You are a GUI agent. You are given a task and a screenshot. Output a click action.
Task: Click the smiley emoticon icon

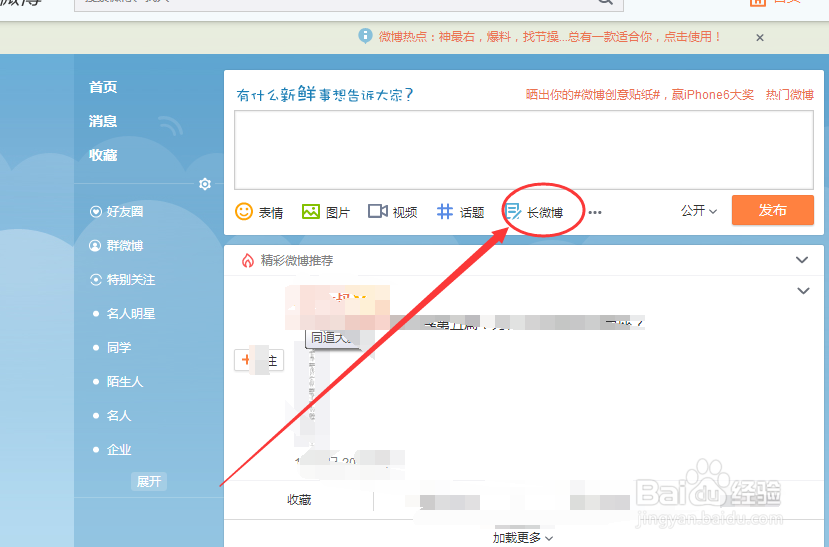coord(244,211)
